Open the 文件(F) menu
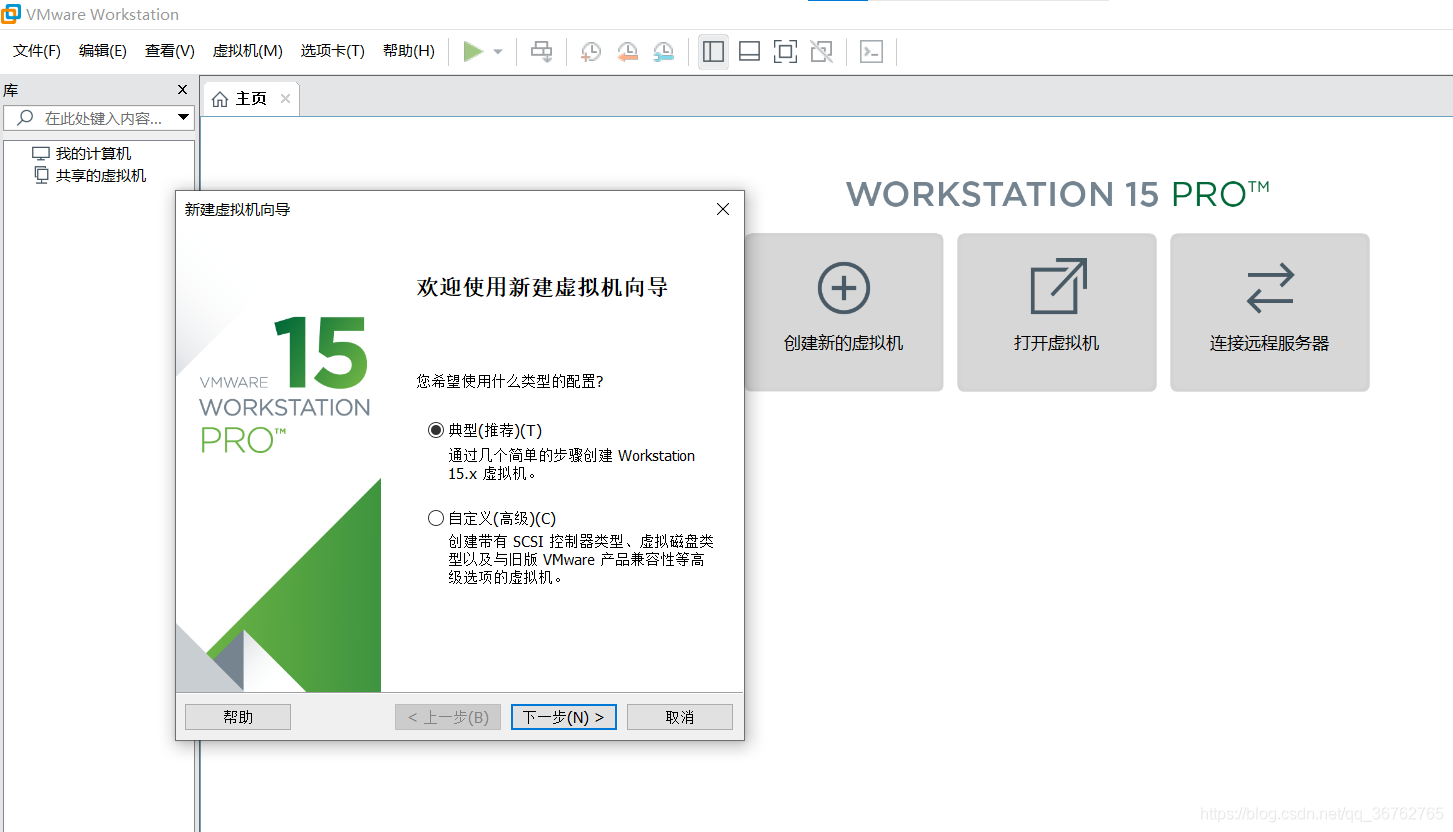This screenshot has width=1453, height=832. coord(37,51)
